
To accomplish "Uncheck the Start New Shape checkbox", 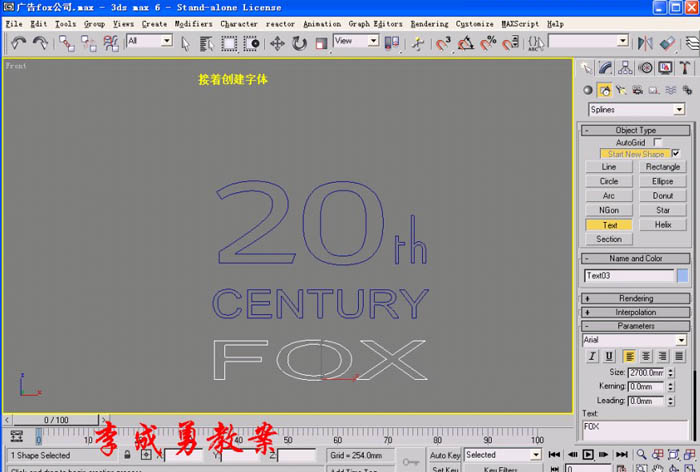I will click(676, 154).
